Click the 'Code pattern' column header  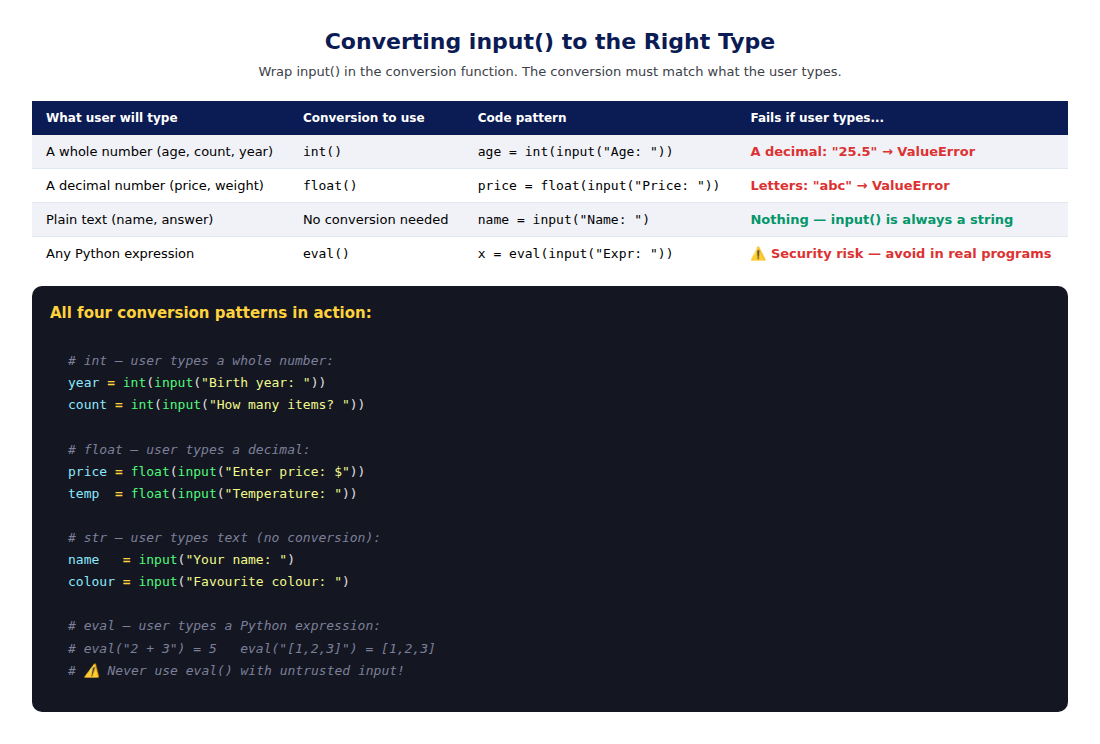click(522, 118)
